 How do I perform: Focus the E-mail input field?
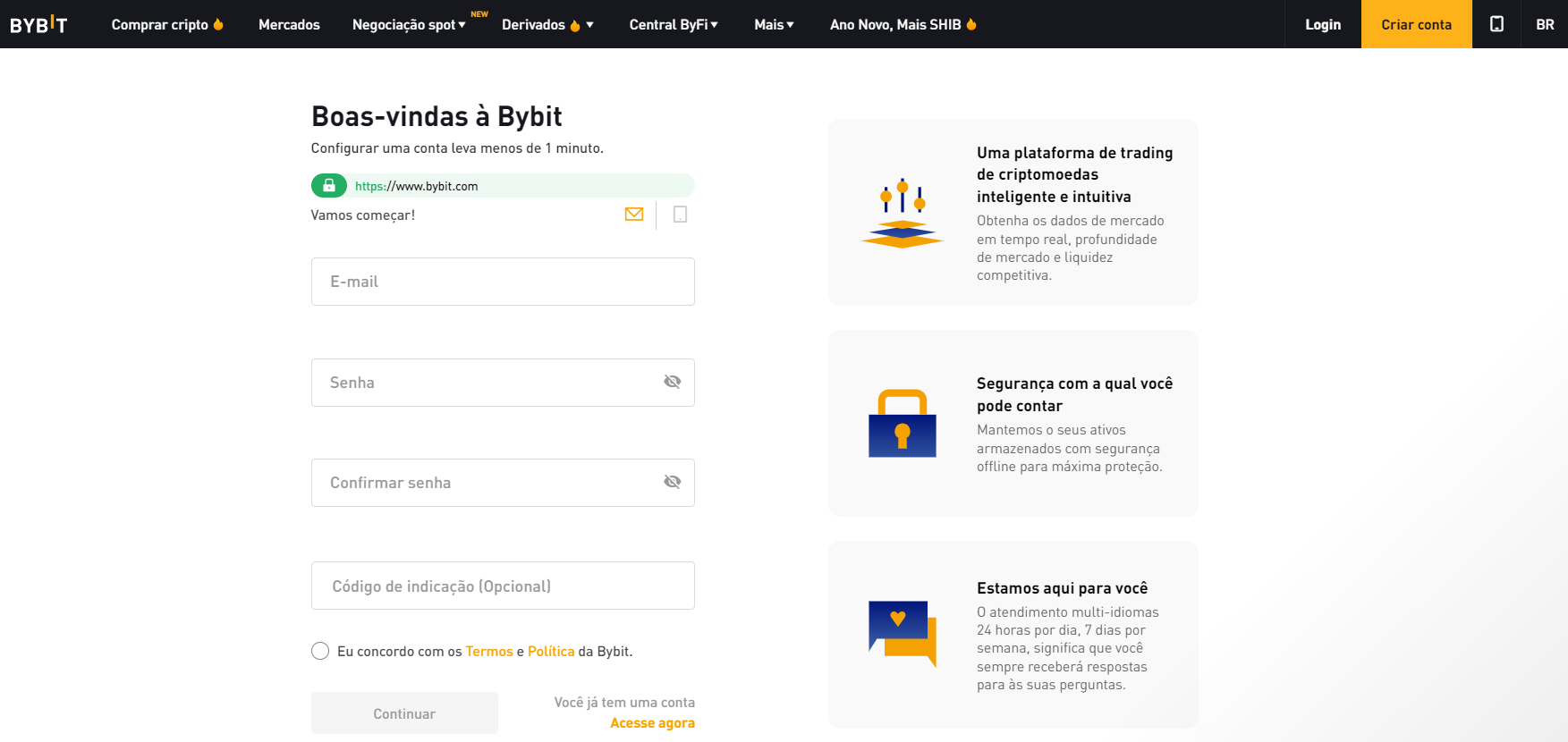pos(503,282)
